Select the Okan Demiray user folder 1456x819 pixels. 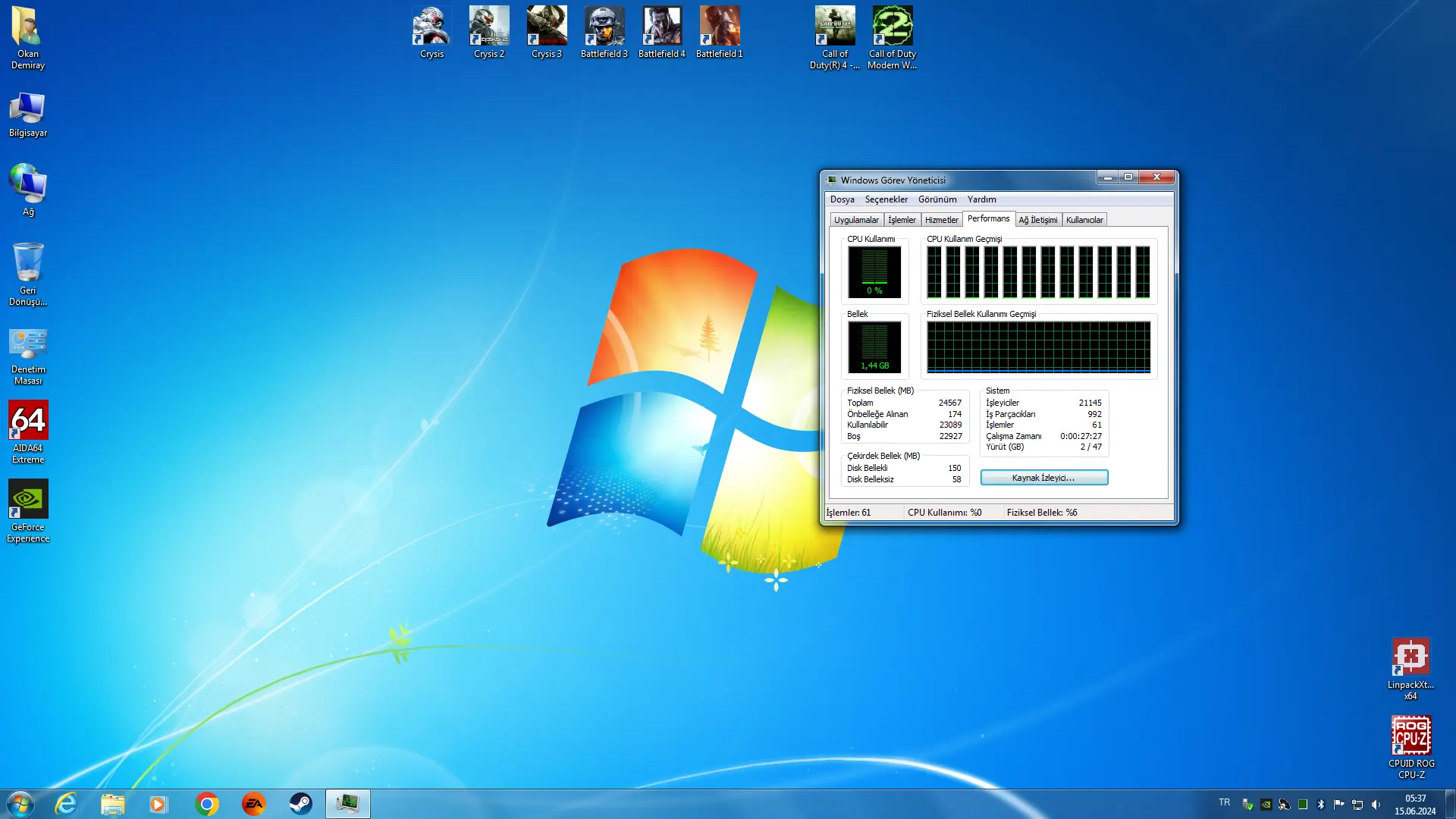(x=28, y=38)
